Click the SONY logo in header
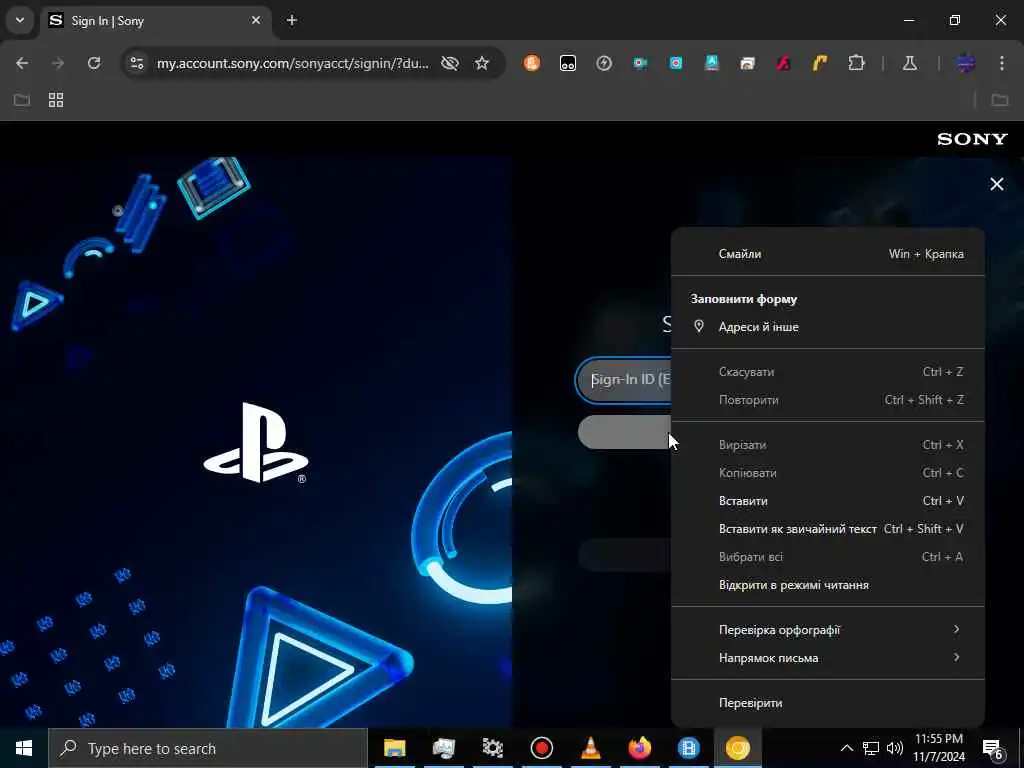 [x=972, y=139]
